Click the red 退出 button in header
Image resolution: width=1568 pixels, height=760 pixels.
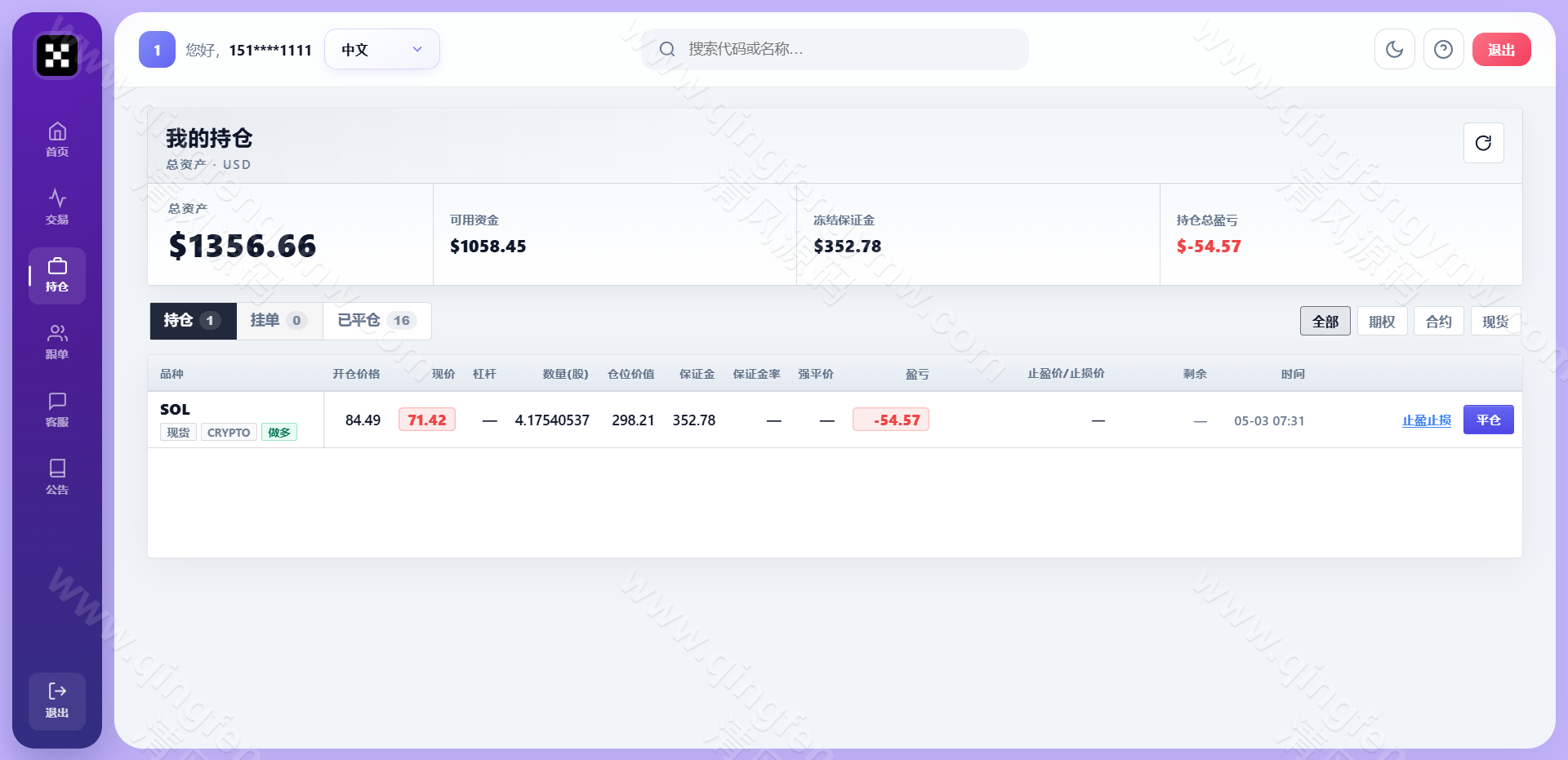[x=1501, y=50]
